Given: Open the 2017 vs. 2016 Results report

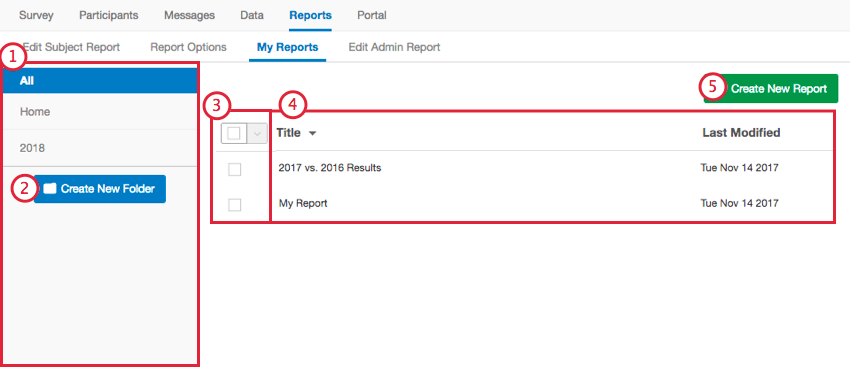Looking at the screenshot, I should click(330, 168).
